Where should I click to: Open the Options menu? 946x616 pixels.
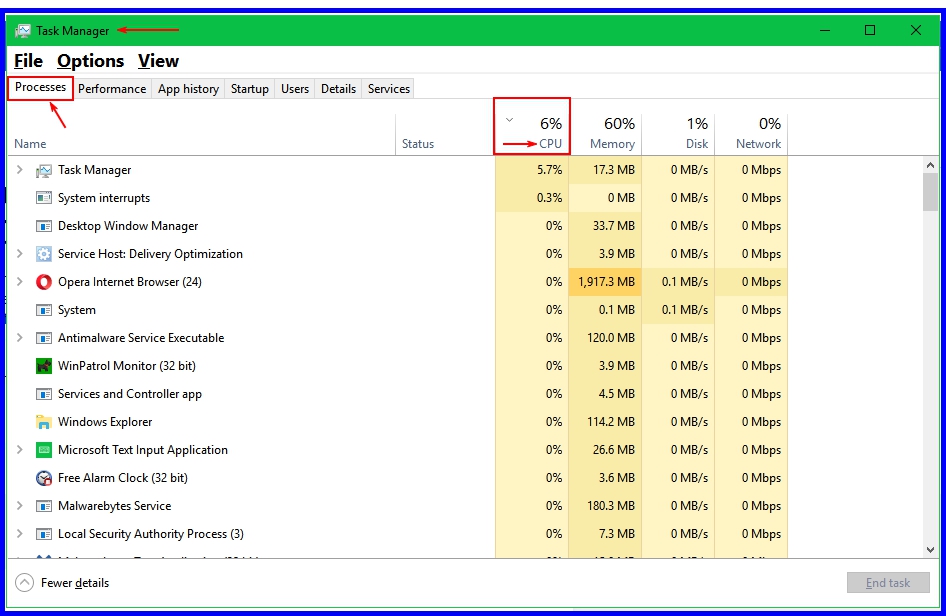pos(90,61)
